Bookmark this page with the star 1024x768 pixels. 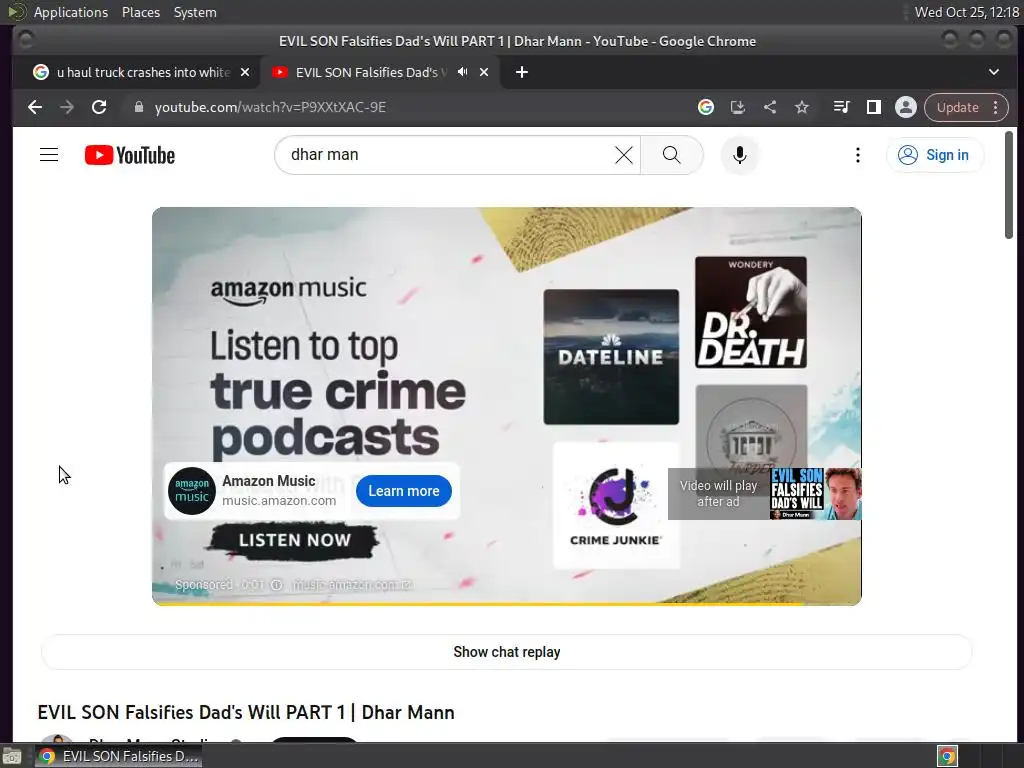pos(802,107)
